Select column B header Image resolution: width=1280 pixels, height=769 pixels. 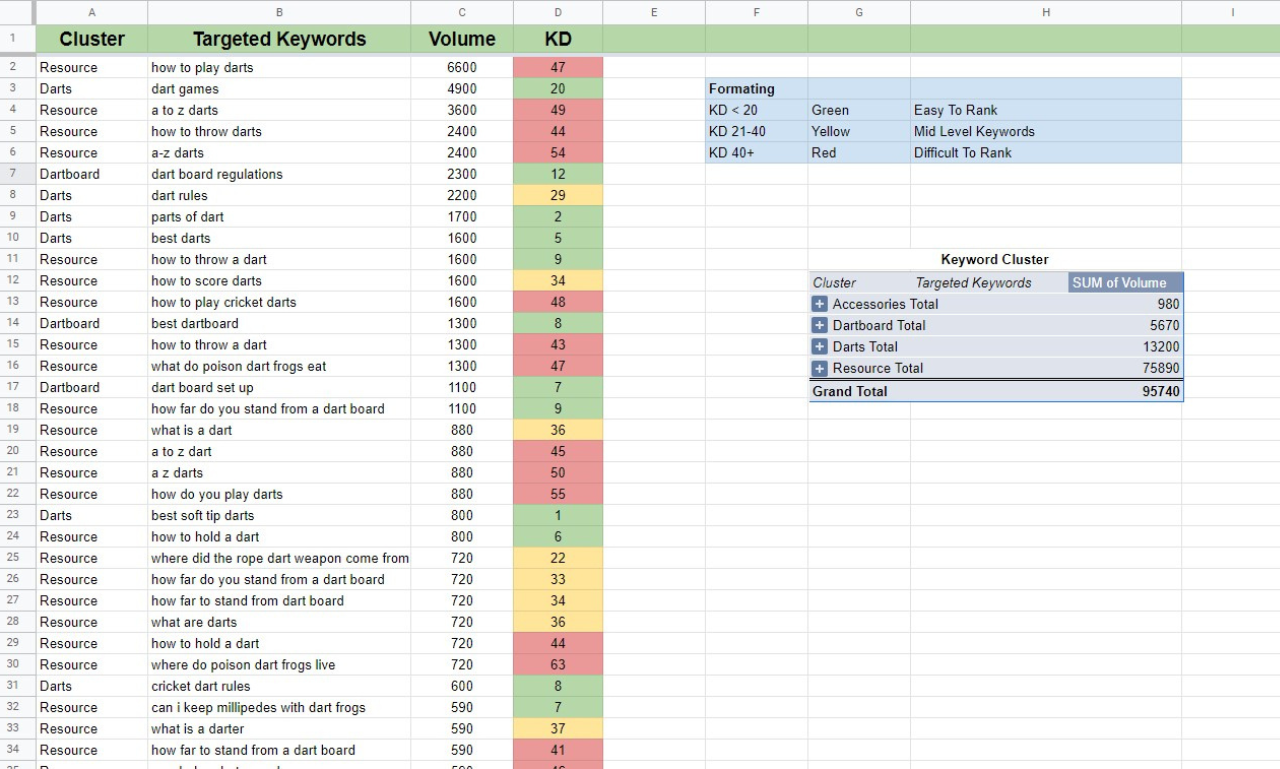coord(279,12)
